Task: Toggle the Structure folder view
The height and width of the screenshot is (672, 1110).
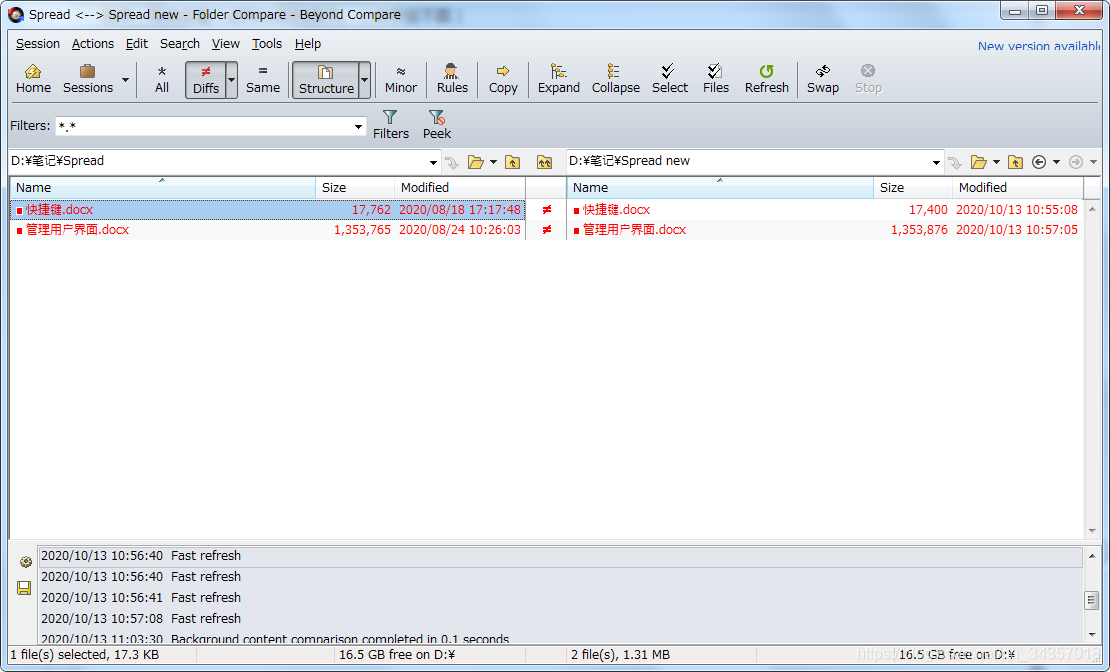Action: coord(326,79)
